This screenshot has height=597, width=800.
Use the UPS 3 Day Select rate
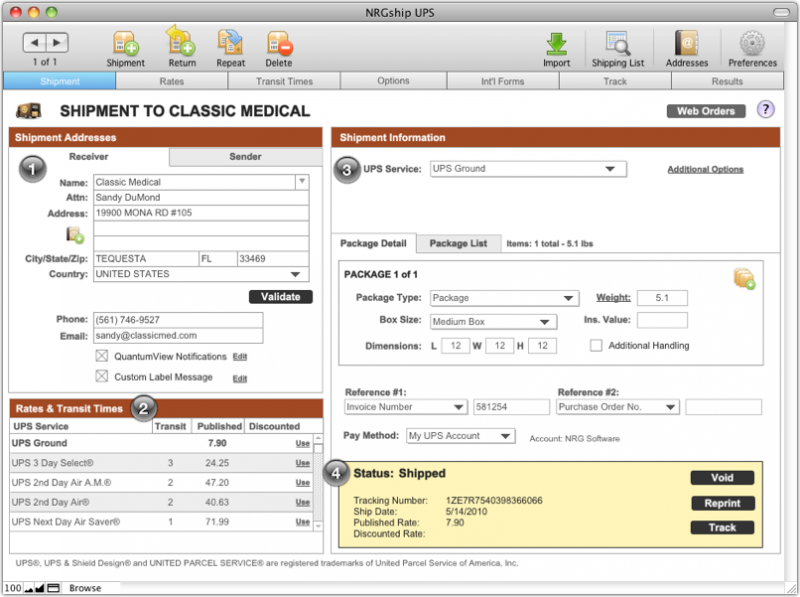301,464
